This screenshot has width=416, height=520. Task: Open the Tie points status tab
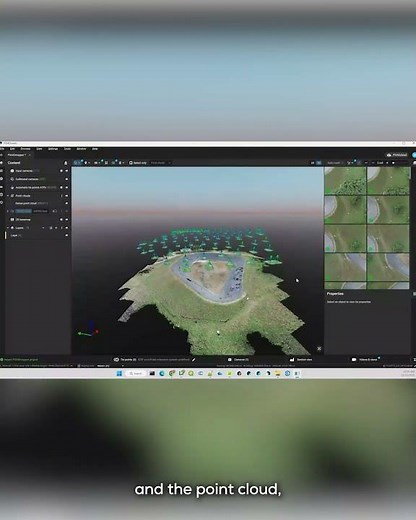click(x=125, y=360)
